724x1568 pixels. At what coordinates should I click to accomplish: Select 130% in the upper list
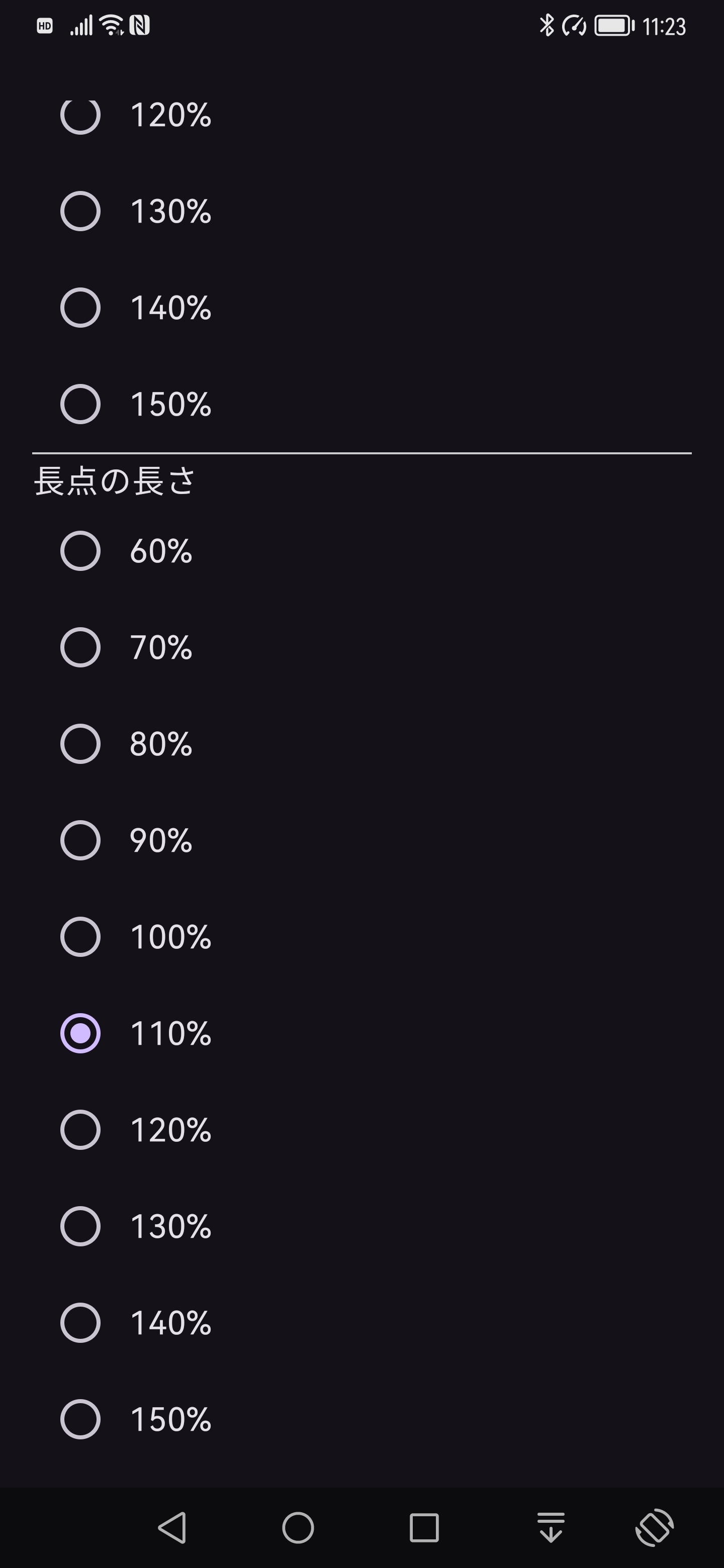(x=80, y=211)
